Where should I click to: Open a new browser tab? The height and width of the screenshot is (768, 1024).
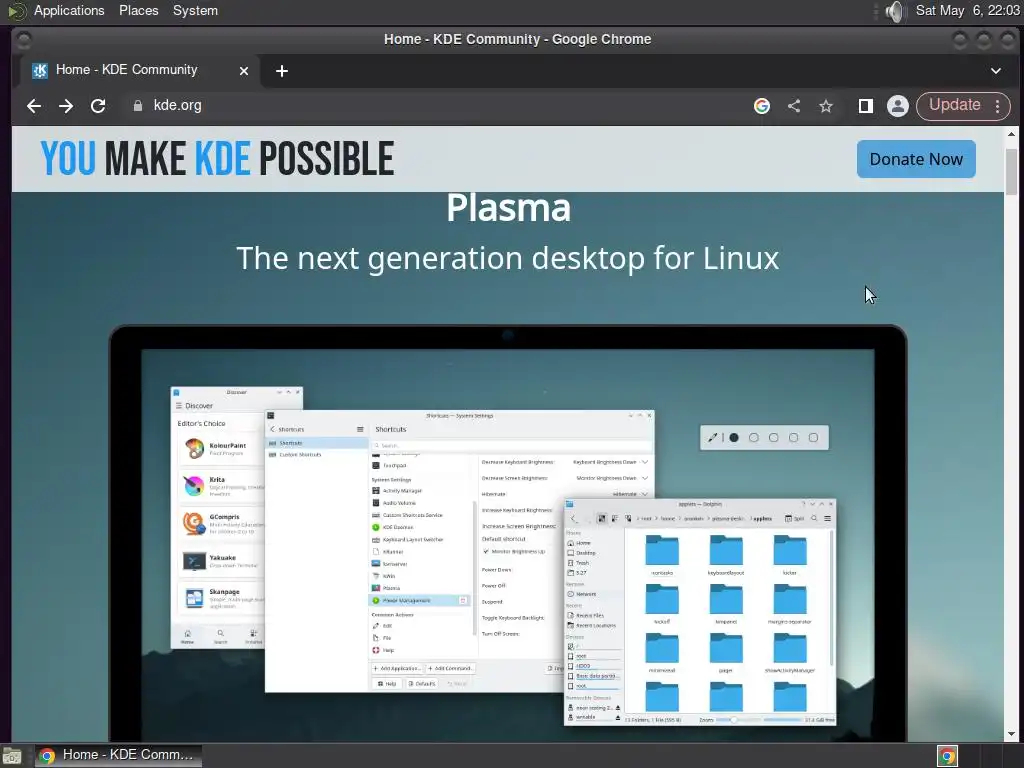(x=281, y=71)
